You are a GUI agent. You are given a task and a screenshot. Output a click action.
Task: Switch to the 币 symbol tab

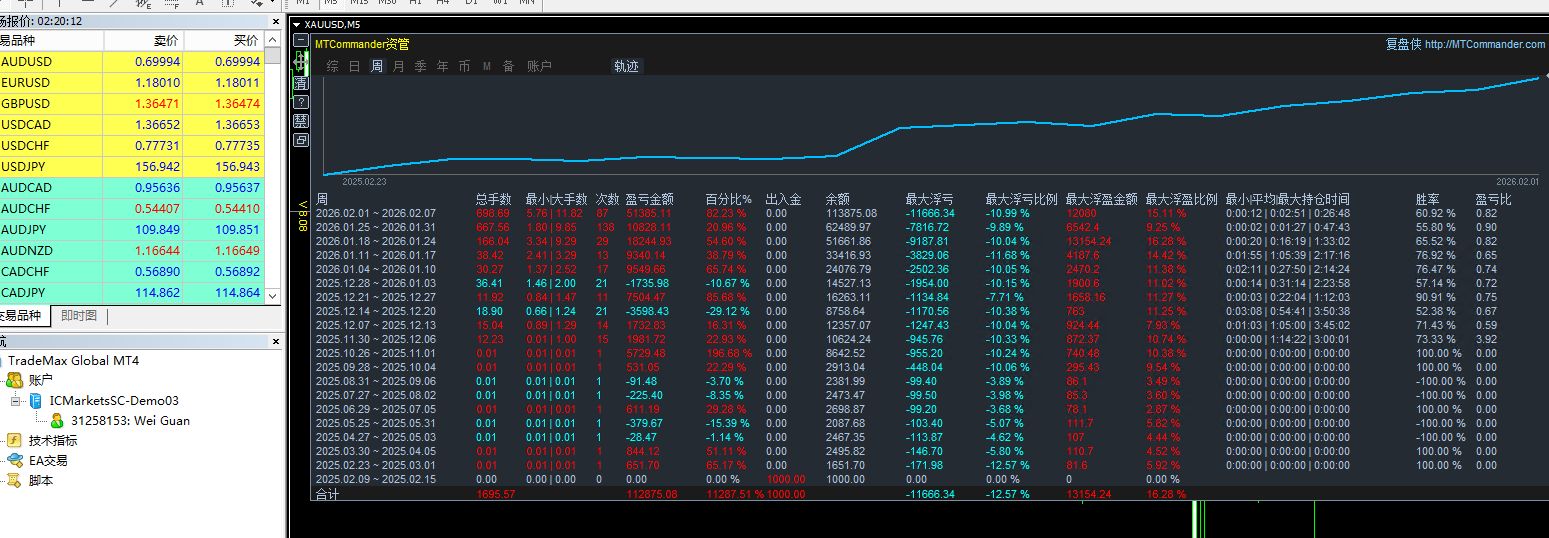pyautogui.click(x=464, y=67)
